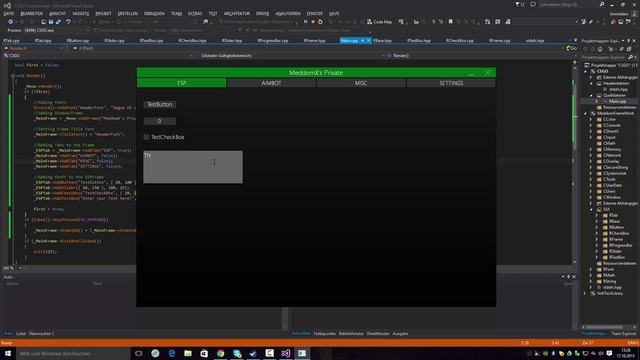Click Home icon in solution explorer toolbar
This screenshot has height=360, width=640.
pos(600,49)
